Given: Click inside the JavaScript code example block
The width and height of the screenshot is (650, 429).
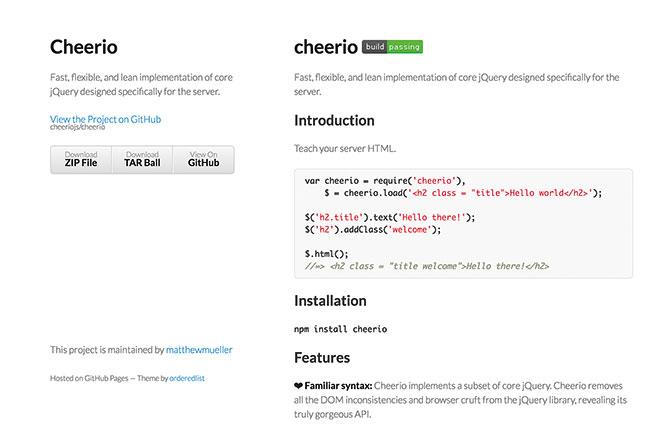Looking at the screenshot, I should [x=463, y=222].
